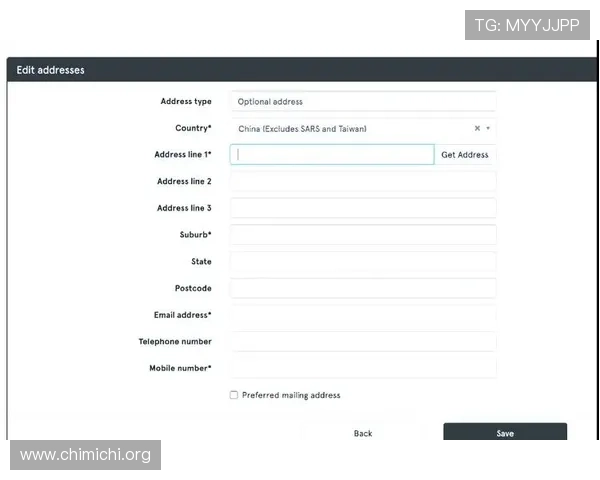
Task: Click the Mobile number field
Action: point(363,368)
